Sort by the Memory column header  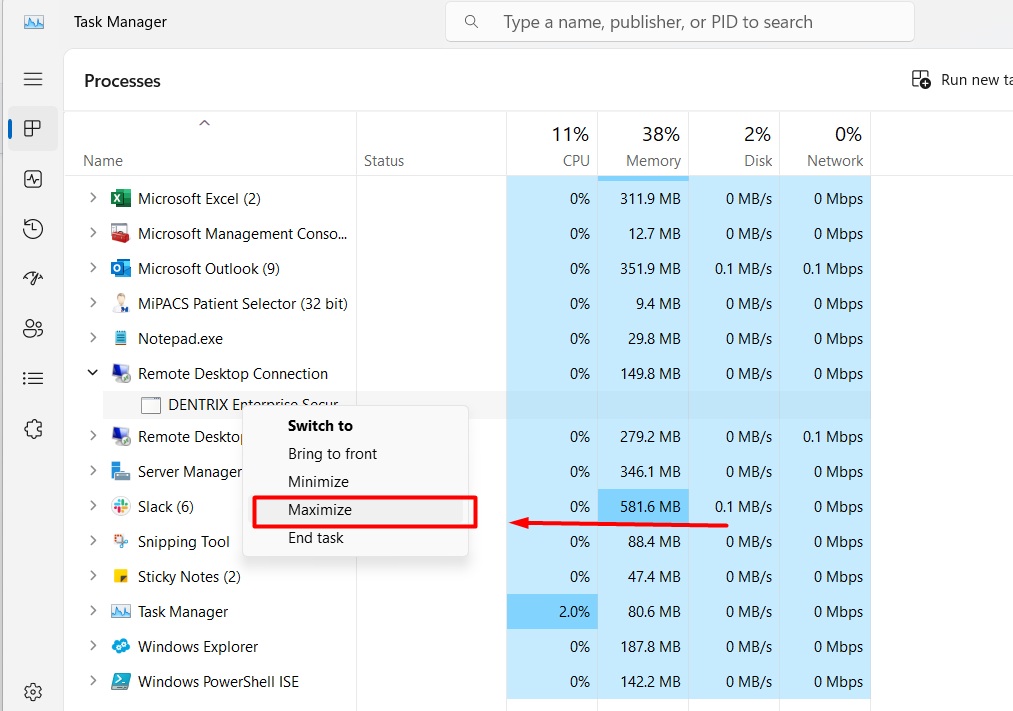643,143
